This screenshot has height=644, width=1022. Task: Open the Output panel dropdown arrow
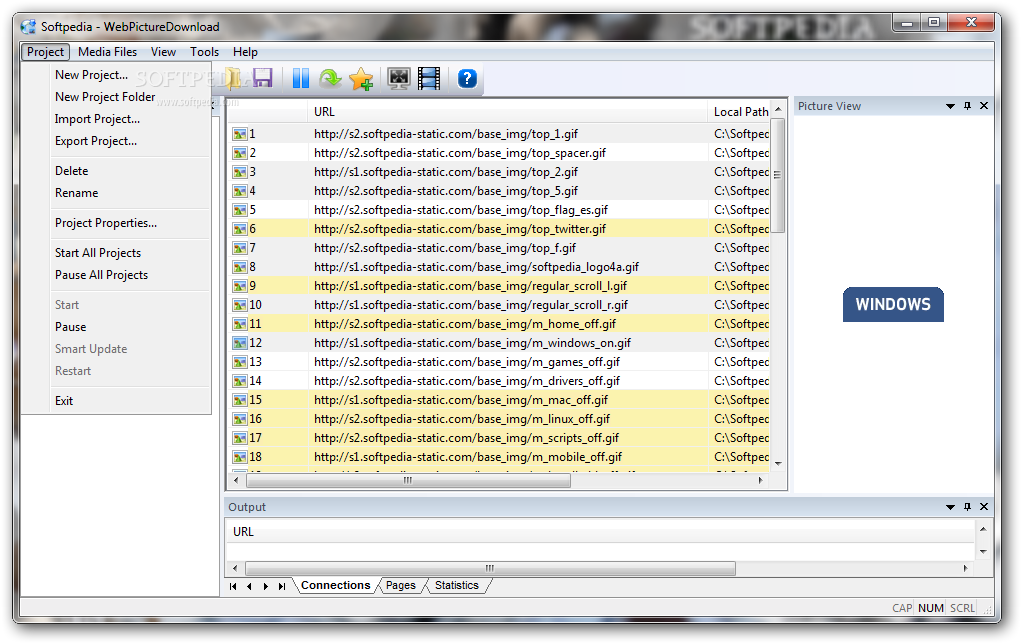tap(950, 507)
